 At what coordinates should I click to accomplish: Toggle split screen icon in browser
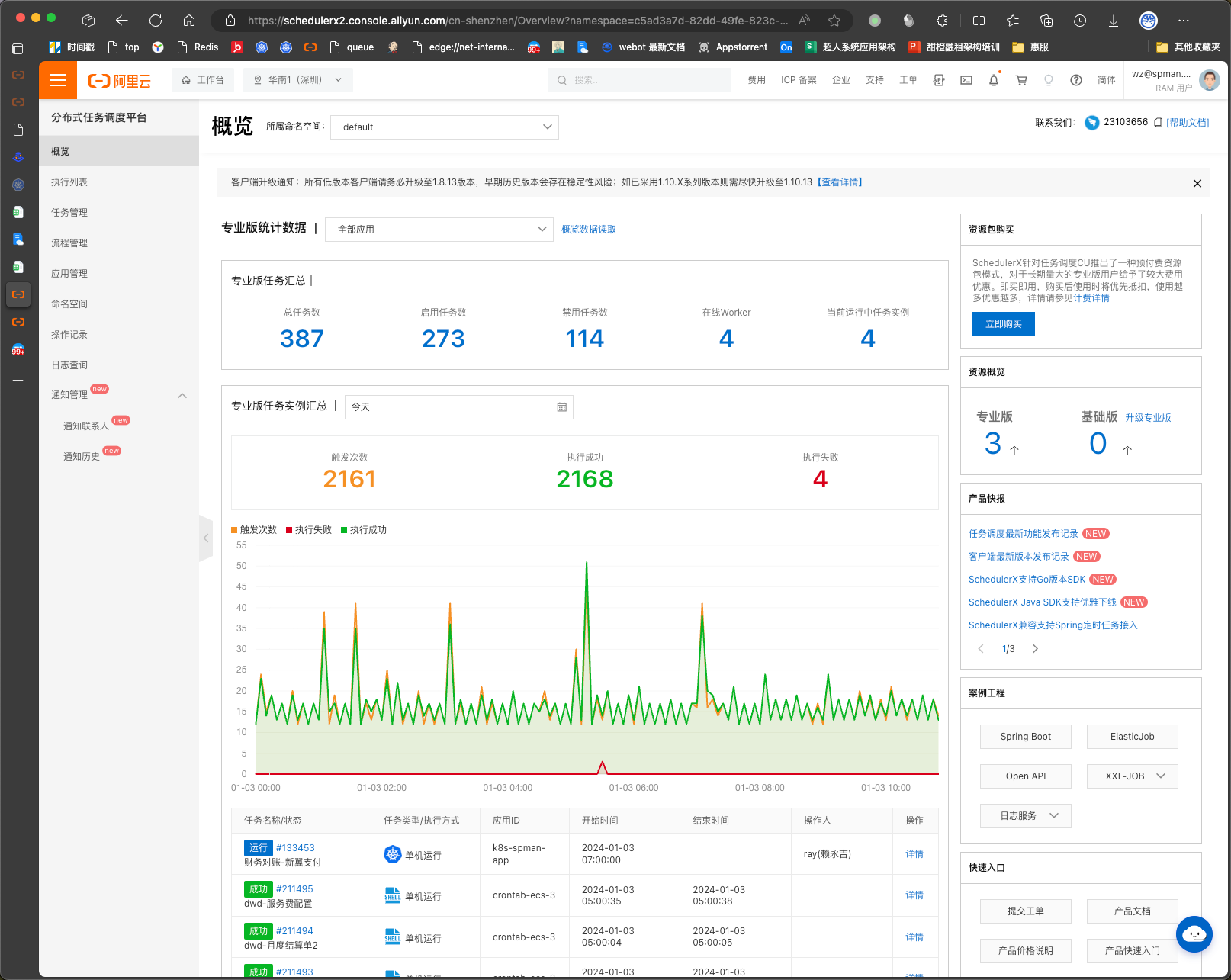click(x=979, y=21)
